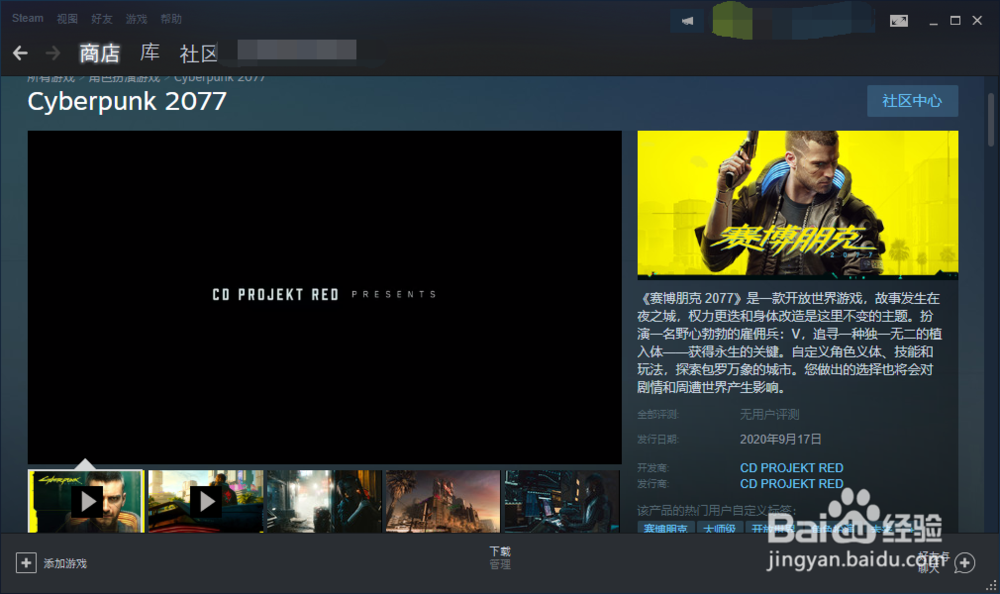Open the 赛博朋克 tag
Screen dimensions: 1000x594
(665, 528)
